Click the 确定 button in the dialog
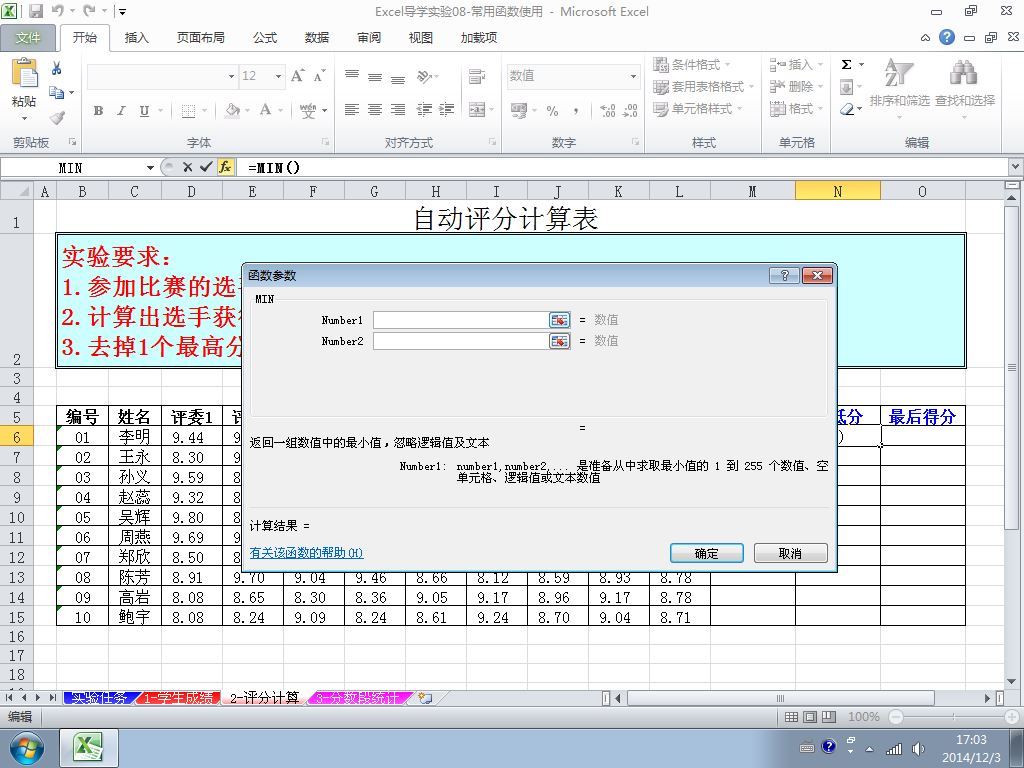The height and width of the screenshot is (768, 1024). tap(707, 553)
